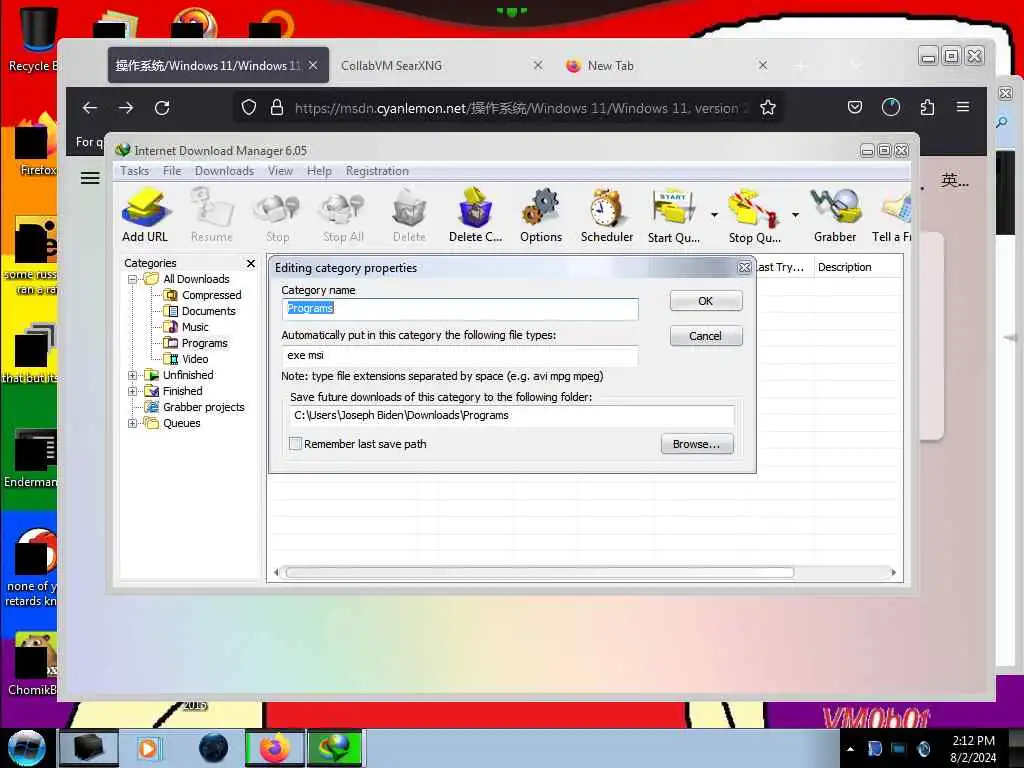The width and height of the screenshot is (1024, 768).
Task: Open Internet Download Manager taskbar icon
Action: pos(334,748)
